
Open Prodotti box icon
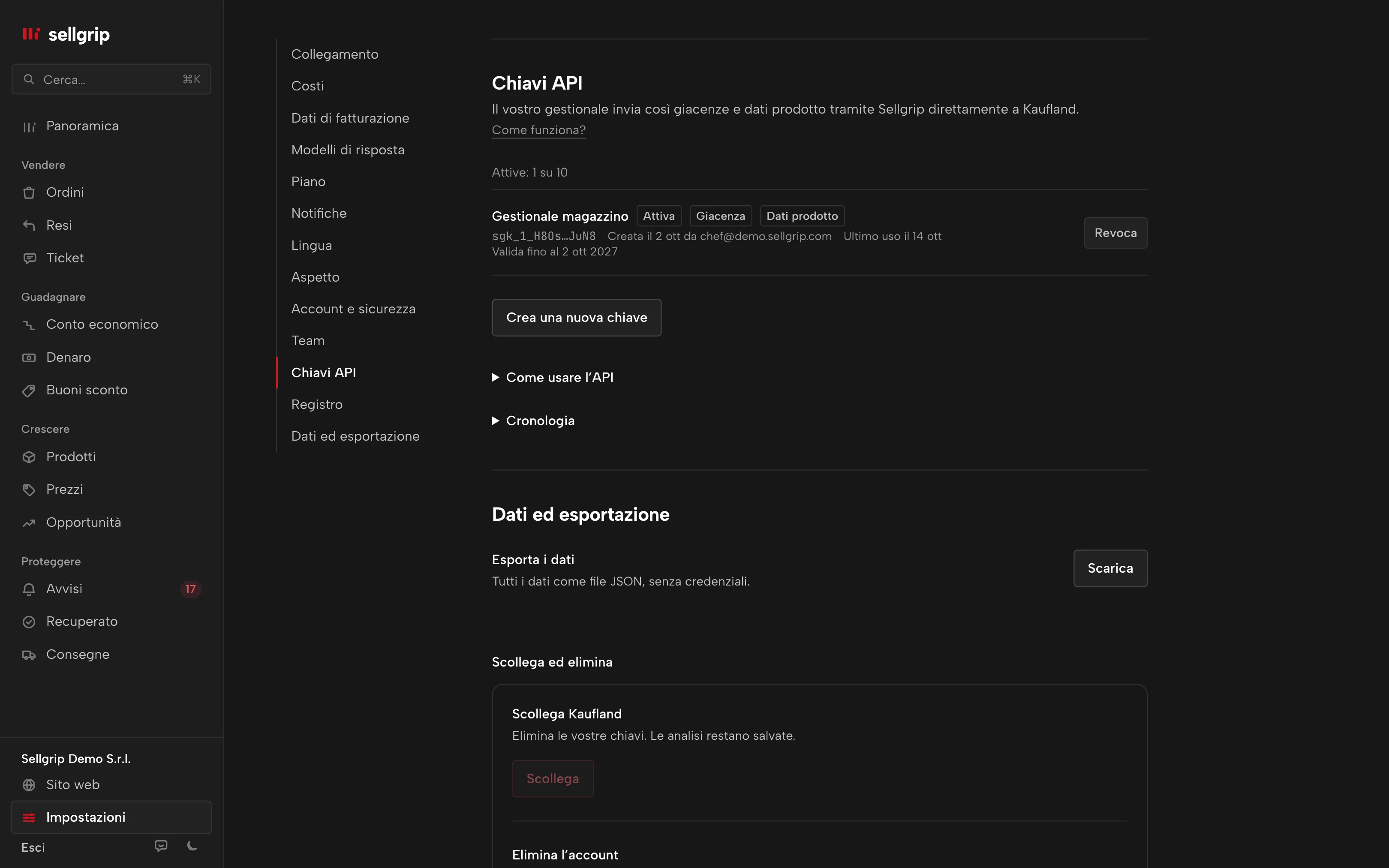point(29,457)
